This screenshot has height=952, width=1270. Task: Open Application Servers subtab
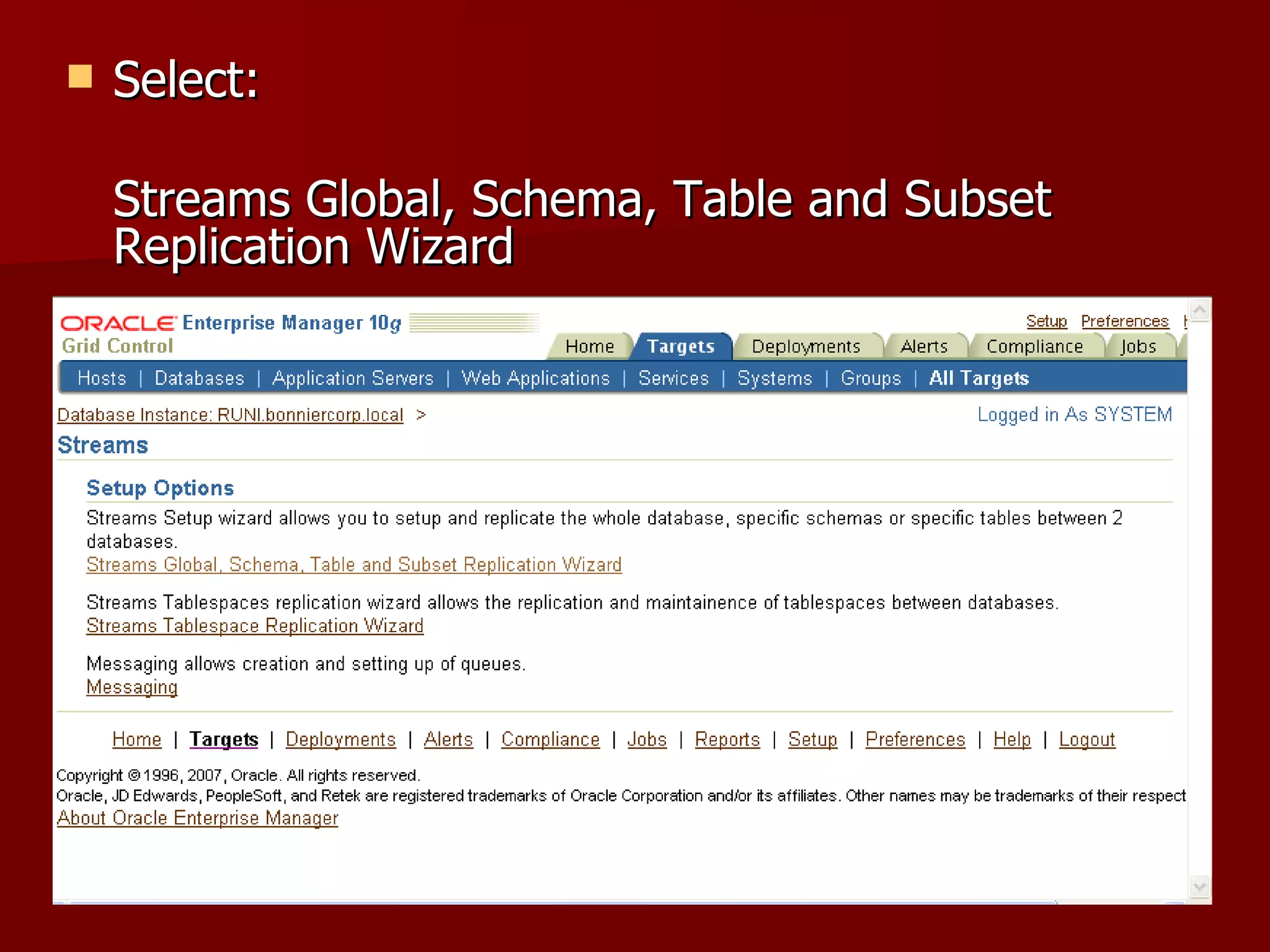pyautogui.click(x=353, y=378)
